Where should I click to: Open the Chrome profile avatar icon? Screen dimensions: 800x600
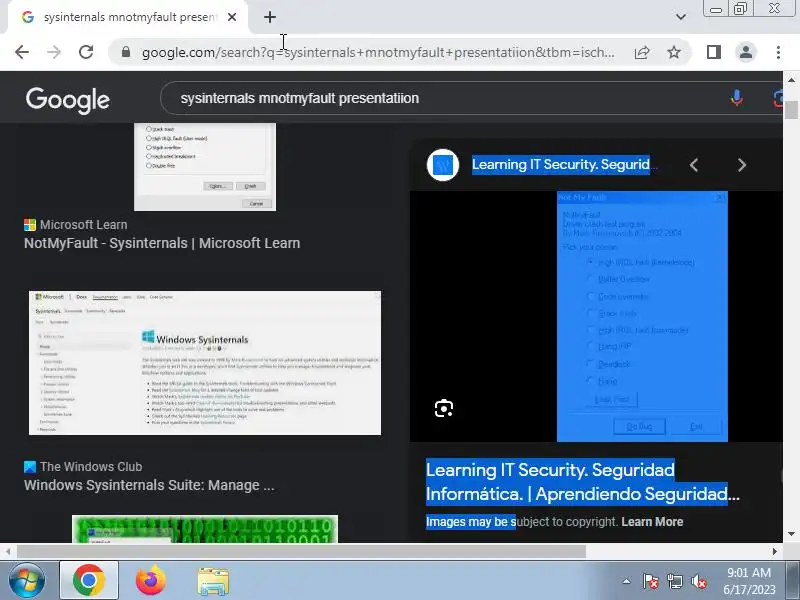746,52
